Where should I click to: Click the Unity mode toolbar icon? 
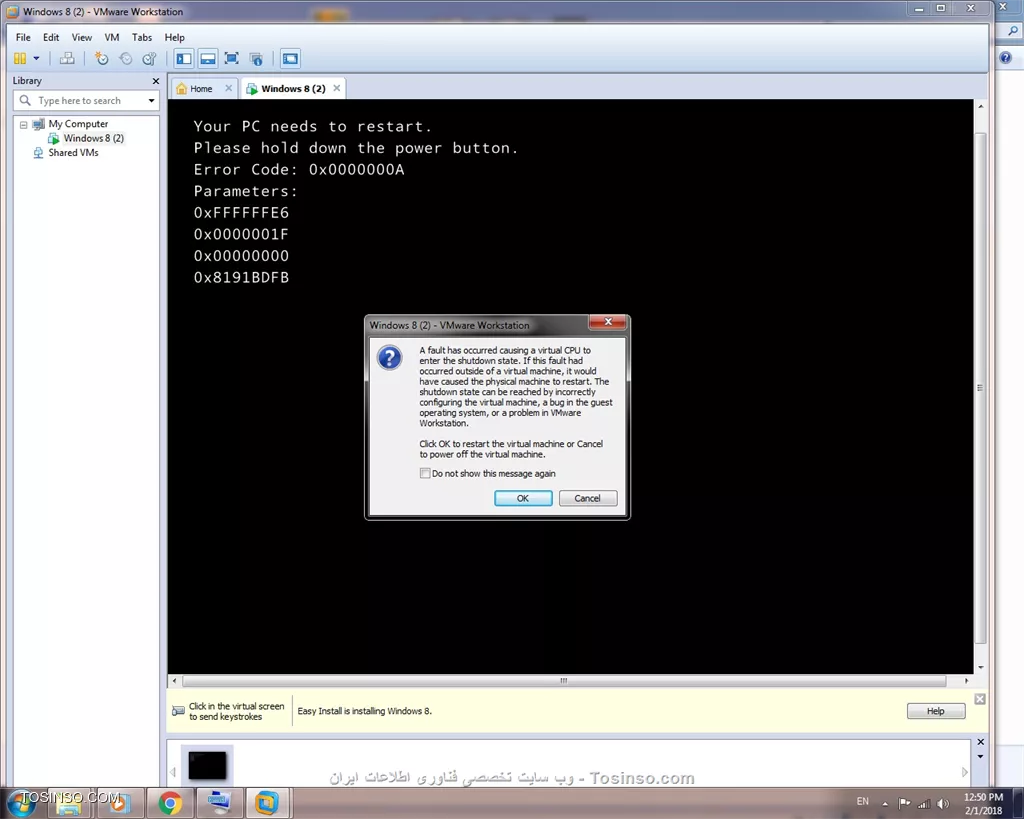tap(256, 59)
